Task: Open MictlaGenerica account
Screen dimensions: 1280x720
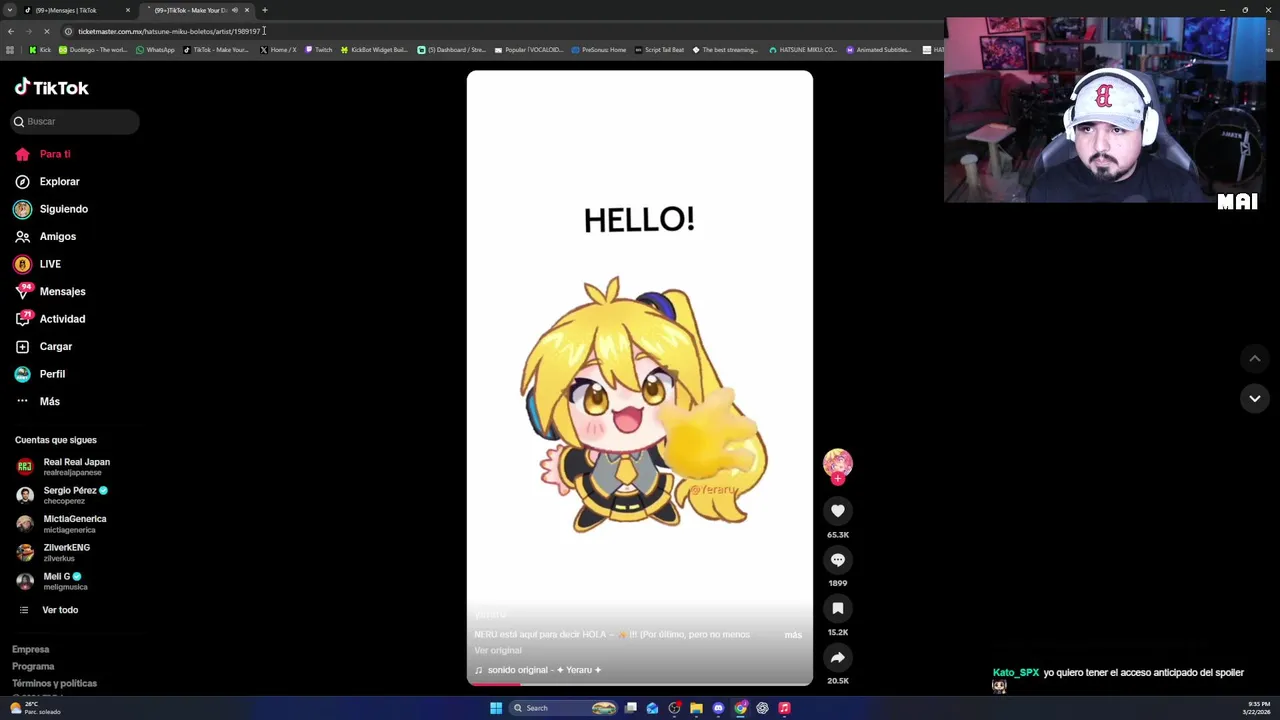Action: (62, 523)
